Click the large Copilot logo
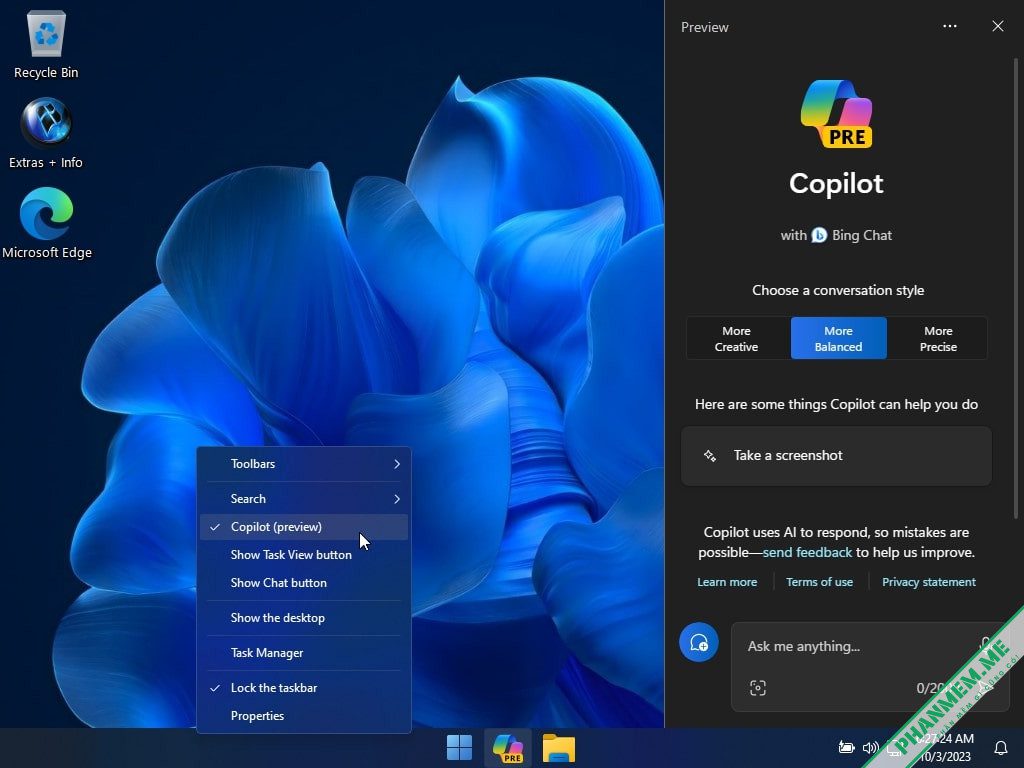1024x768 pixels. 837,114
